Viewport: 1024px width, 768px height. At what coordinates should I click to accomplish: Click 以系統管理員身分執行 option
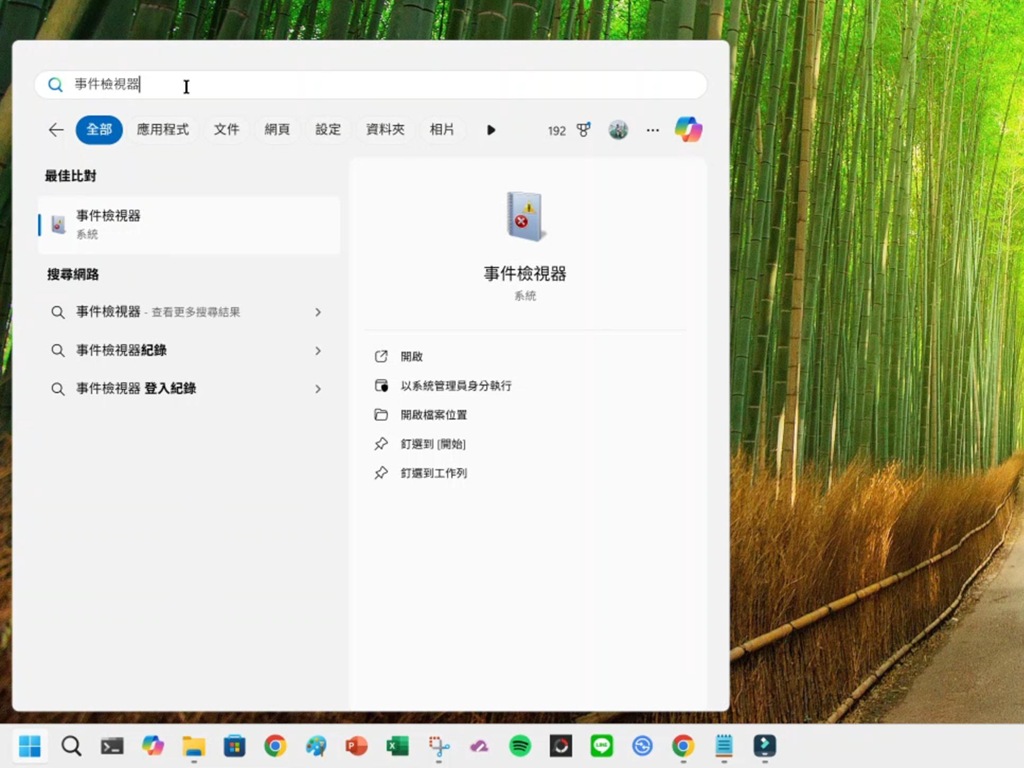click(456, 386)
